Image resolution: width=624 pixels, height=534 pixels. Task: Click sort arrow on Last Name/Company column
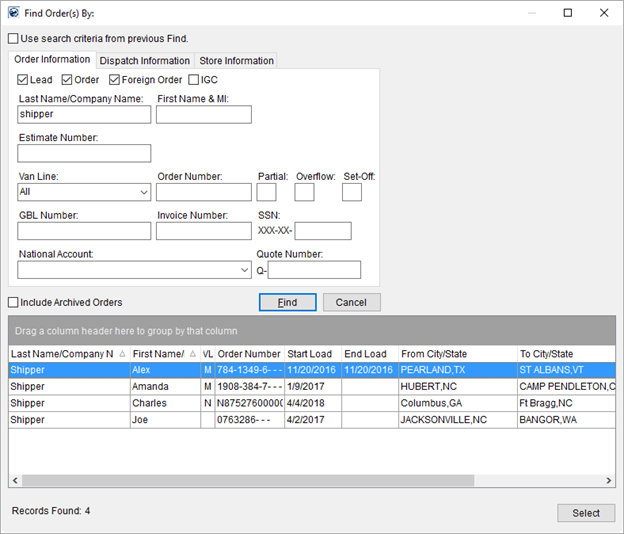[122, 354]
